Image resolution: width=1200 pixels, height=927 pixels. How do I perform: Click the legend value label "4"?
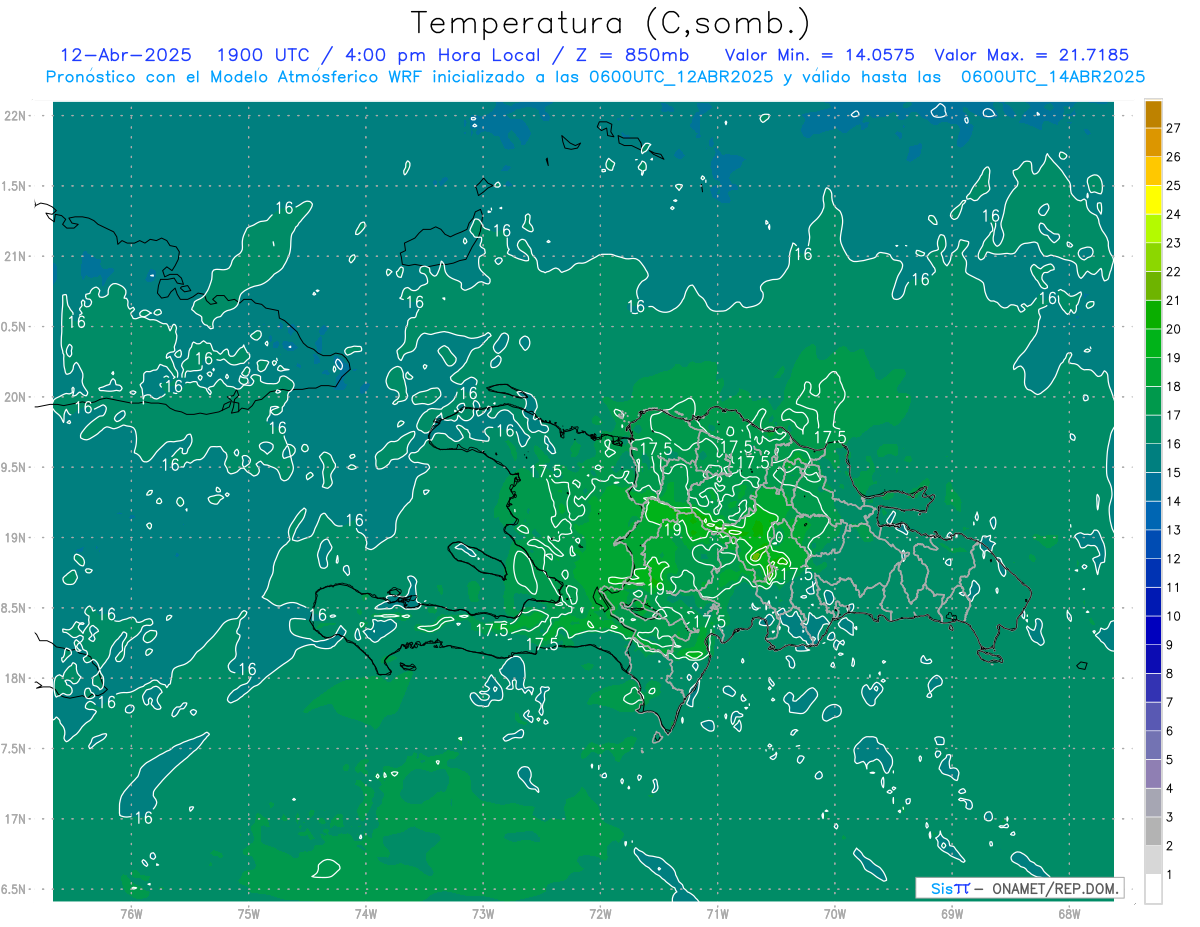1170,788
